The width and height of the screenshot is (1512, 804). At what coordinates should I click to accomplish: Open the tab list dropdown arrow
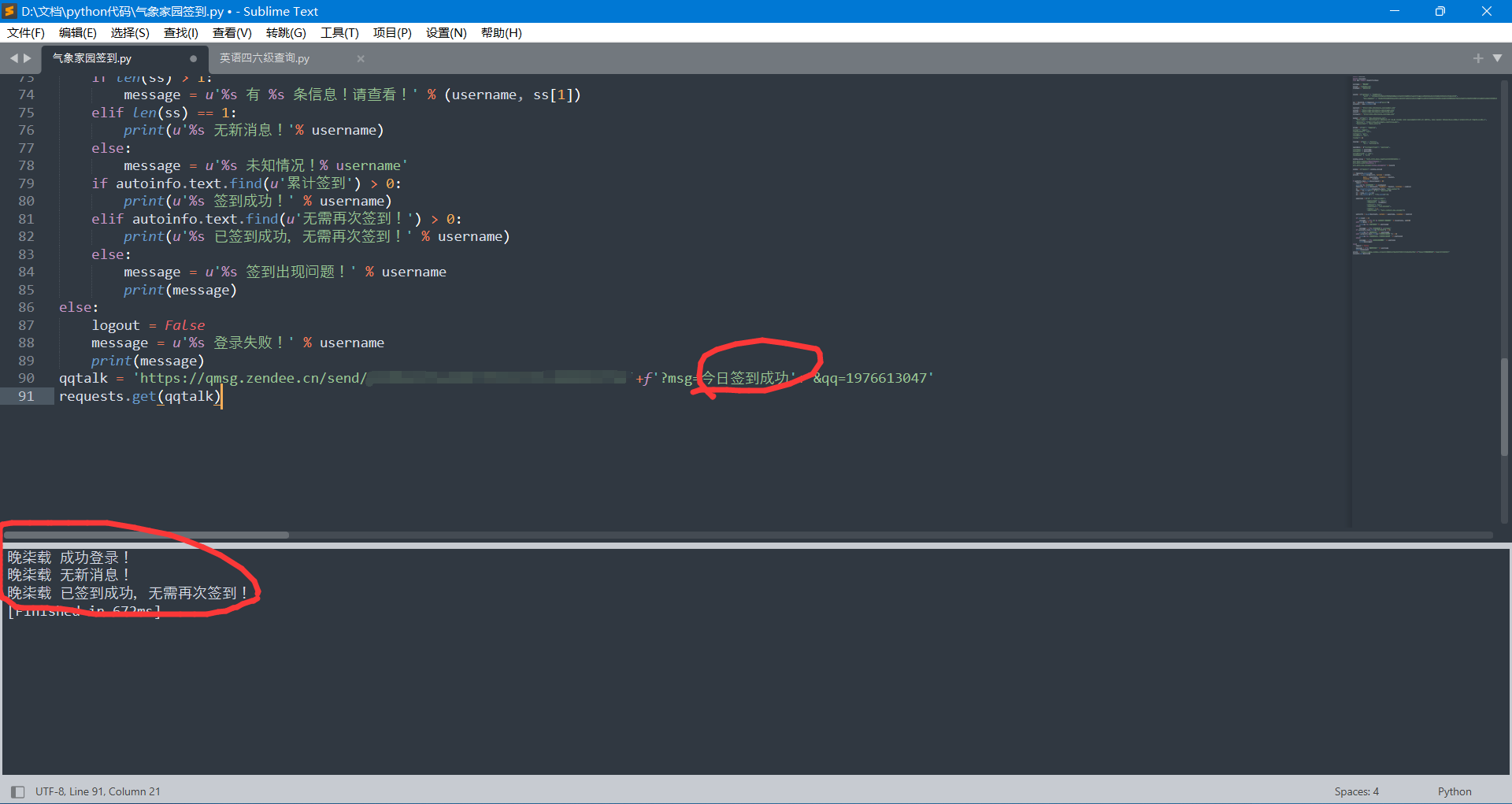1497,58
